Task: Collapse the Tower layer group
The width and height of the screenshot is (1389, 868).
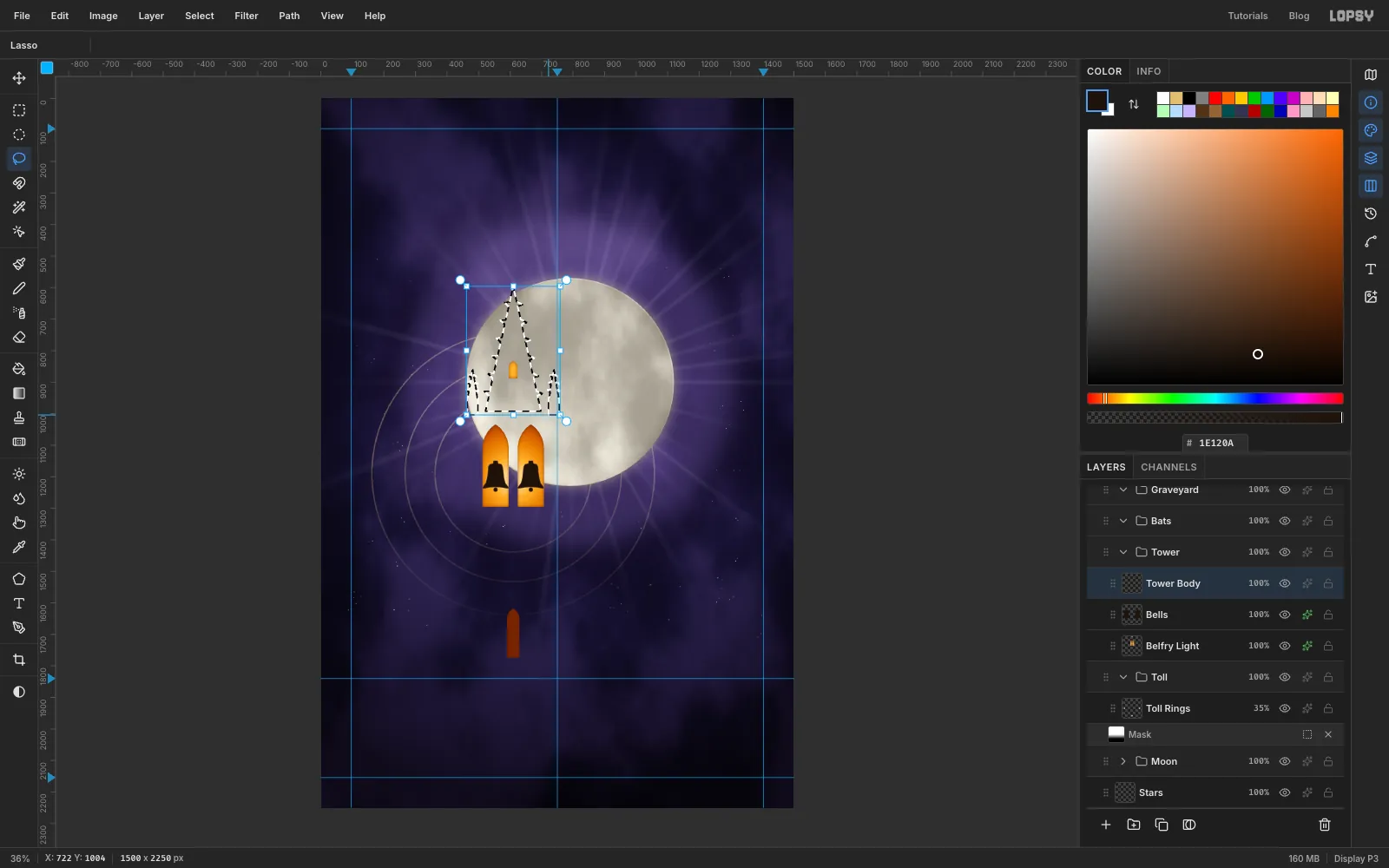Action: coord(1123,552)
